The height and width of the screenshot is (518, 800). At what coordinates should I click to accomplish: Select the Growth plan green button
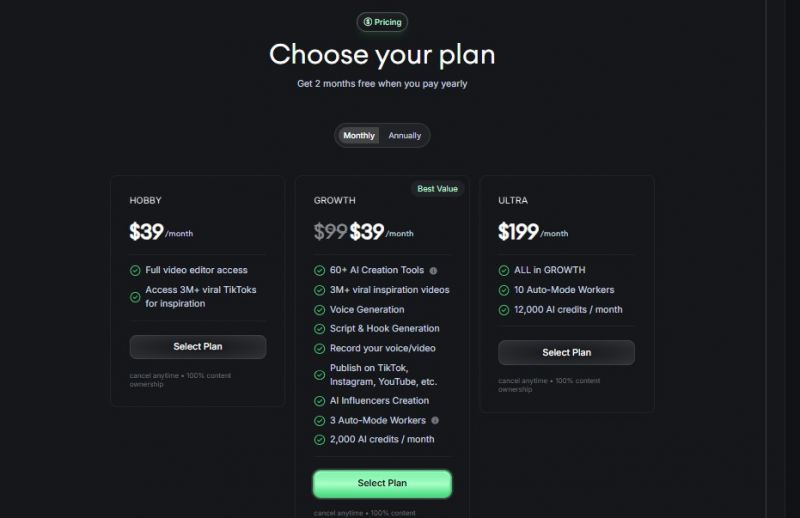click(382, 484)
